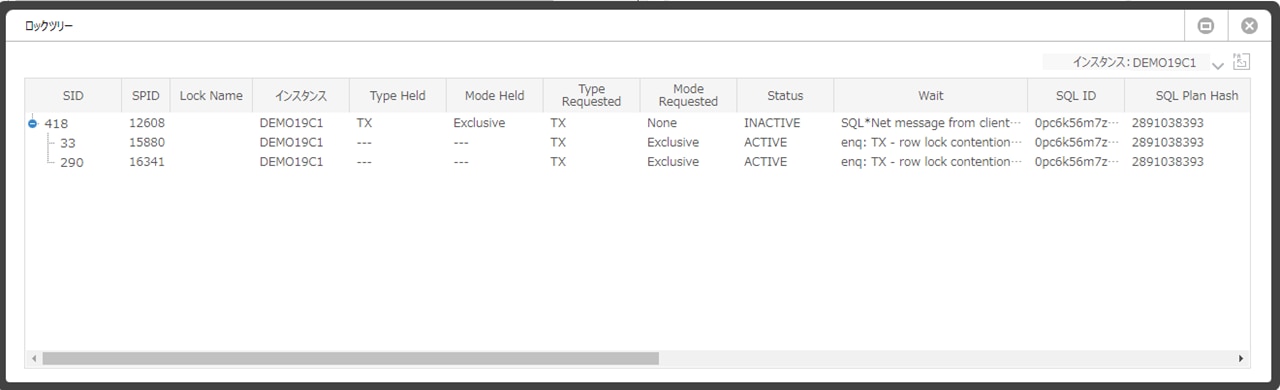
Task: Click the Type Held column header
Action: point(398,96)
